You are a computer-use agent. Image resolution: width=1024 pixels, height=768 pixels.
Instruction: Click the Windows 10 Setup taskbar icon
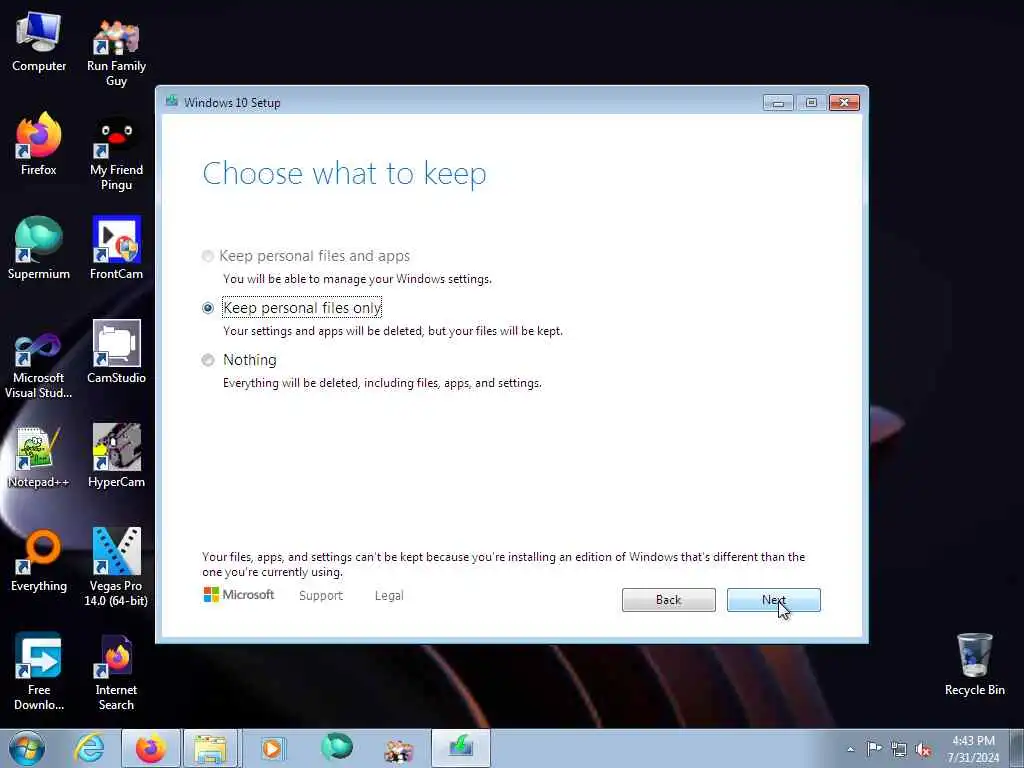(460, 748)
